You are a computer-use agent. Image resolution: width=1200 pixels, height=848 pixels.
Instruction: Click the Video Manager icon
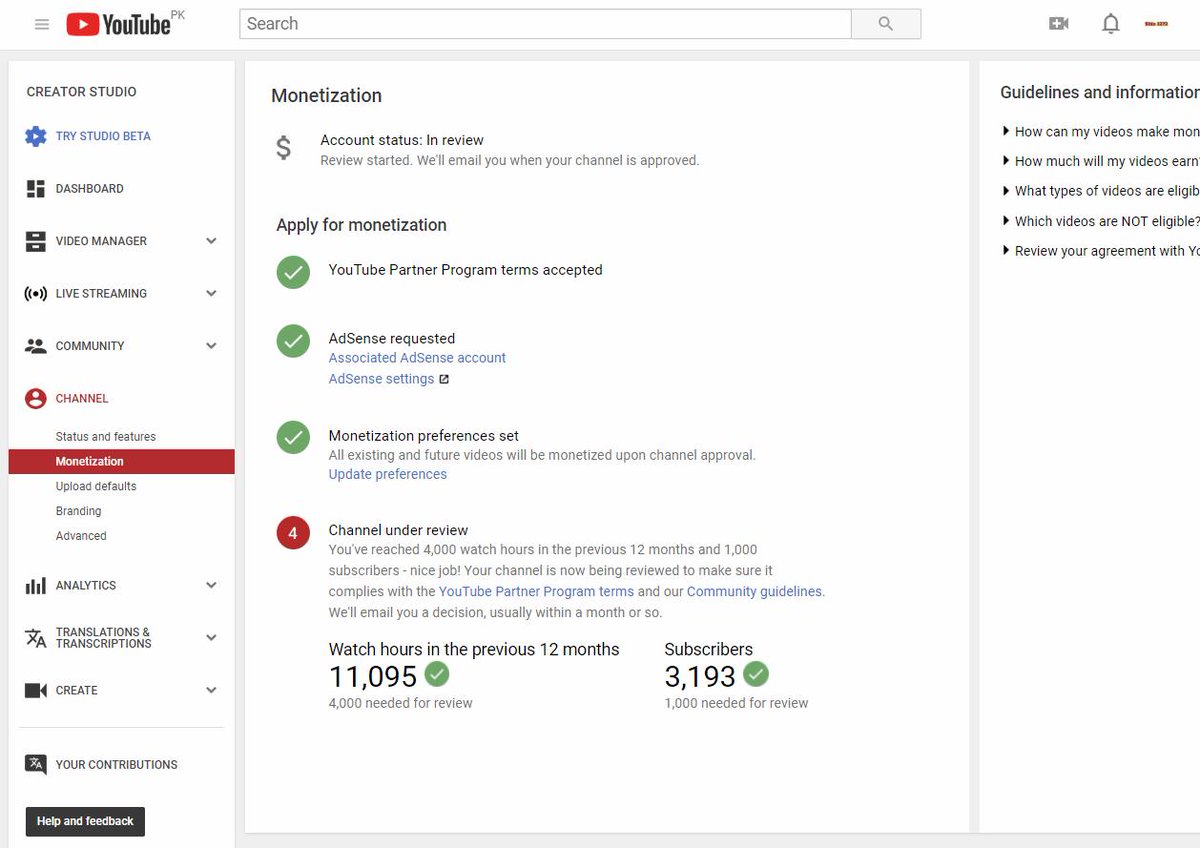click(x=36, y=241)
